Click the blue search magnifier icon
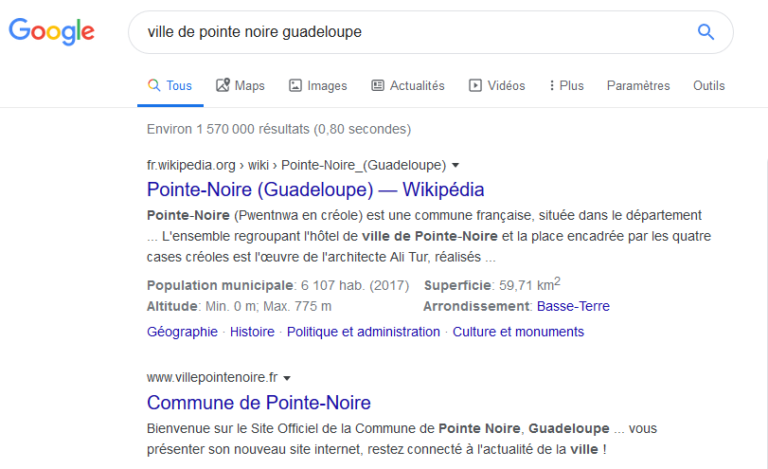Viewport: 768px width, 469px height. (x=706, y=32)
